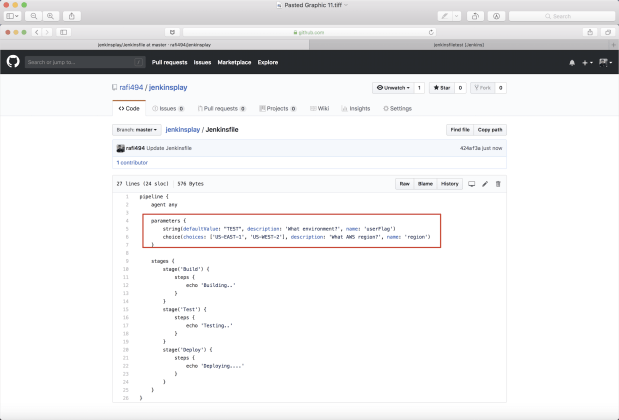Star the repository

point(442,88)
